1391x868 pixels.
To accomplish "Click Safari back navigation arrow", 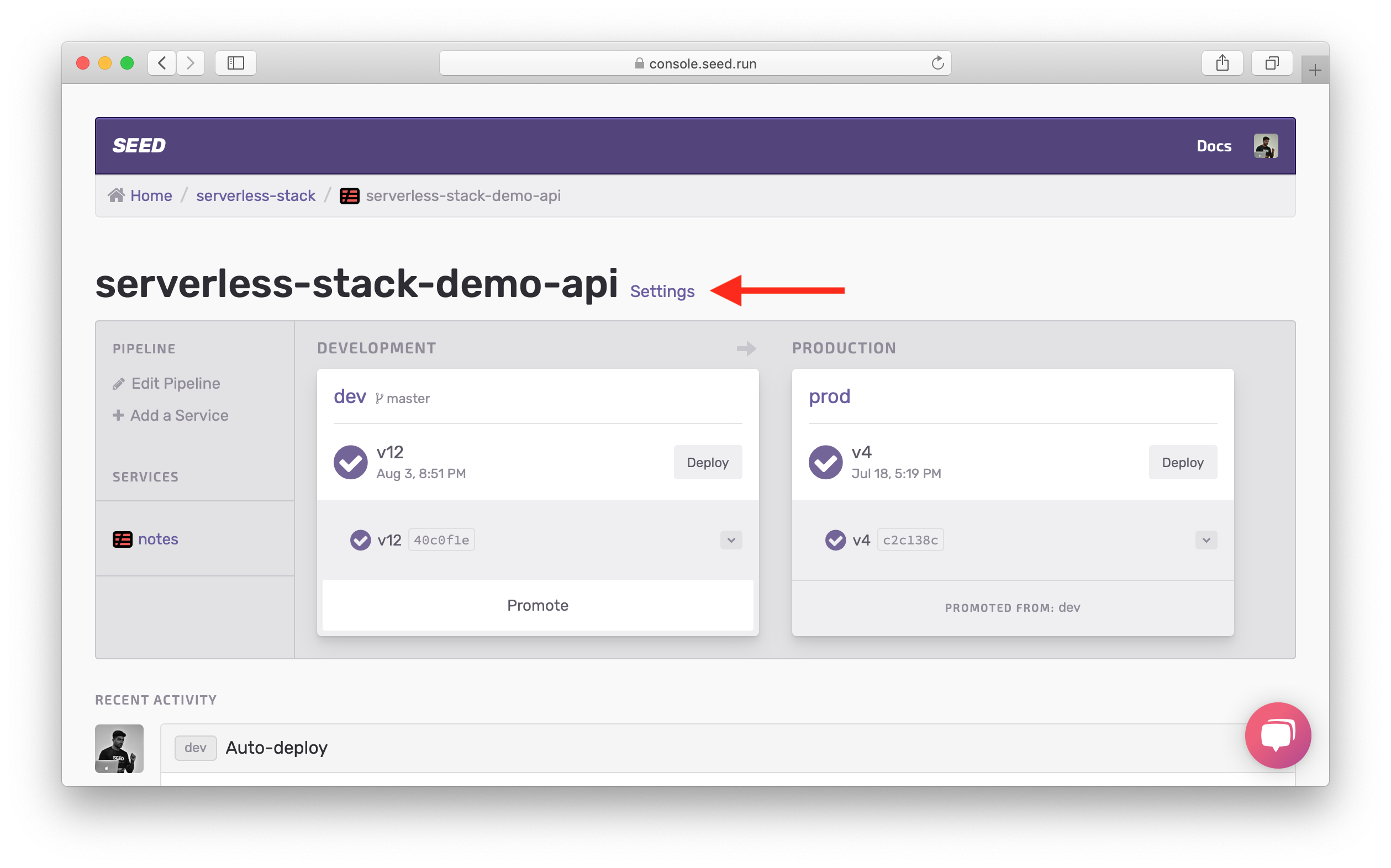I will click(162, 63).
